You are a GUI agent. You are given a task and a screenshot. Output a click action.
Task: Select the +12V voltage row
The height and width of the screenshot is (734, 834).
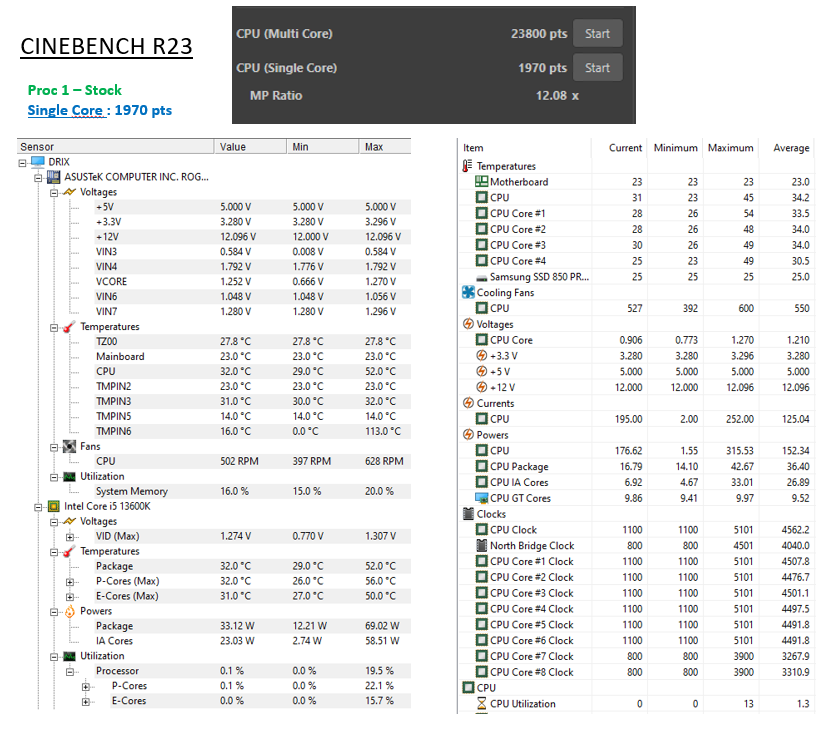(x=253, y=237)
